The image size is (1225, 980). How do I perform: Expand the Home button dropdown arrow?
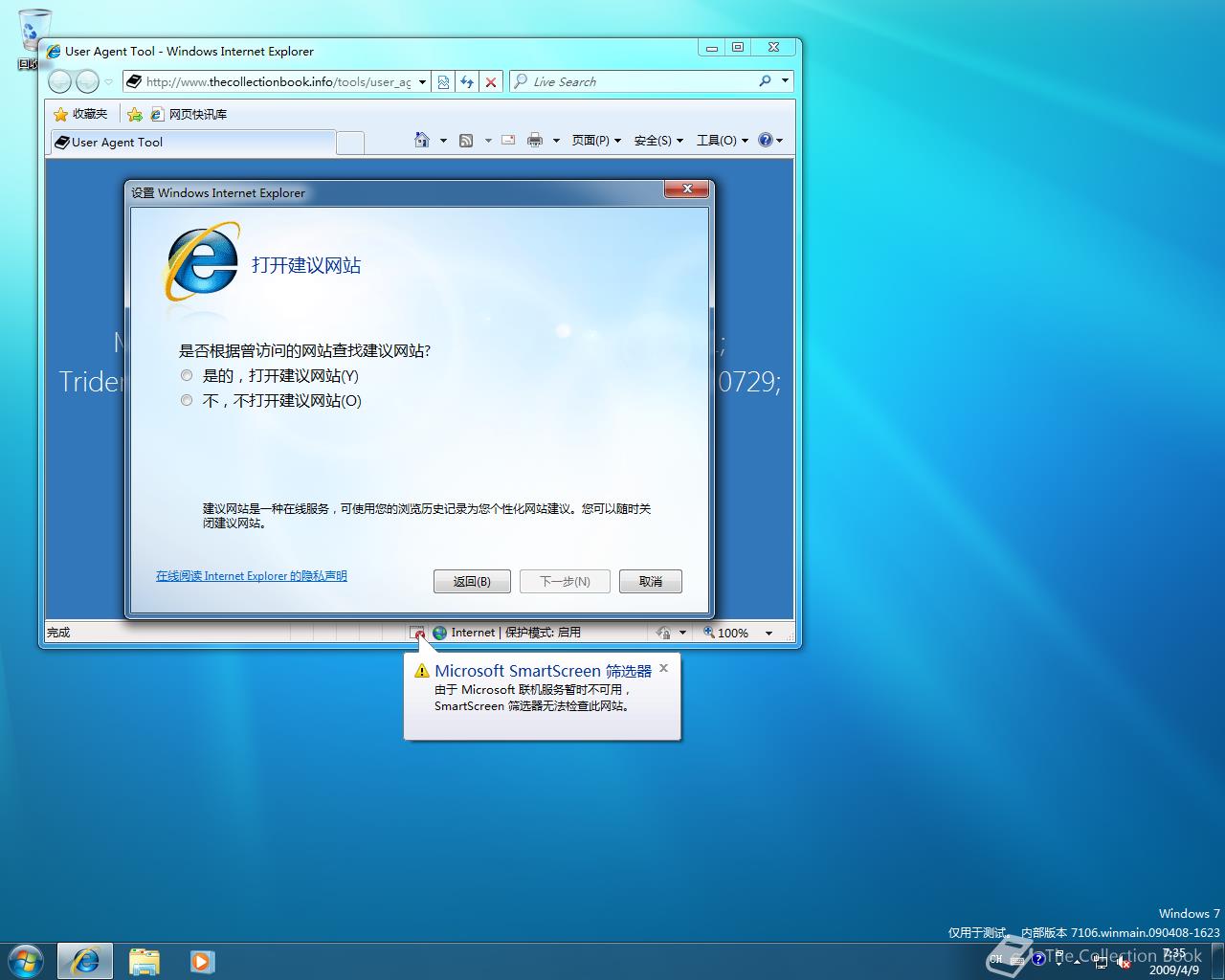click(443, 141)
